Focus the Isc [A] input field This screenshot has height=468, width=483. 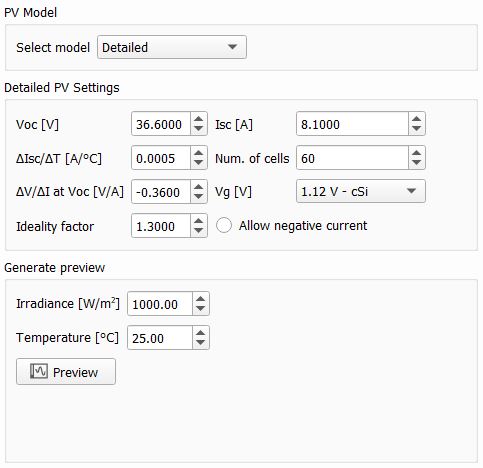(x=353, y=124)
